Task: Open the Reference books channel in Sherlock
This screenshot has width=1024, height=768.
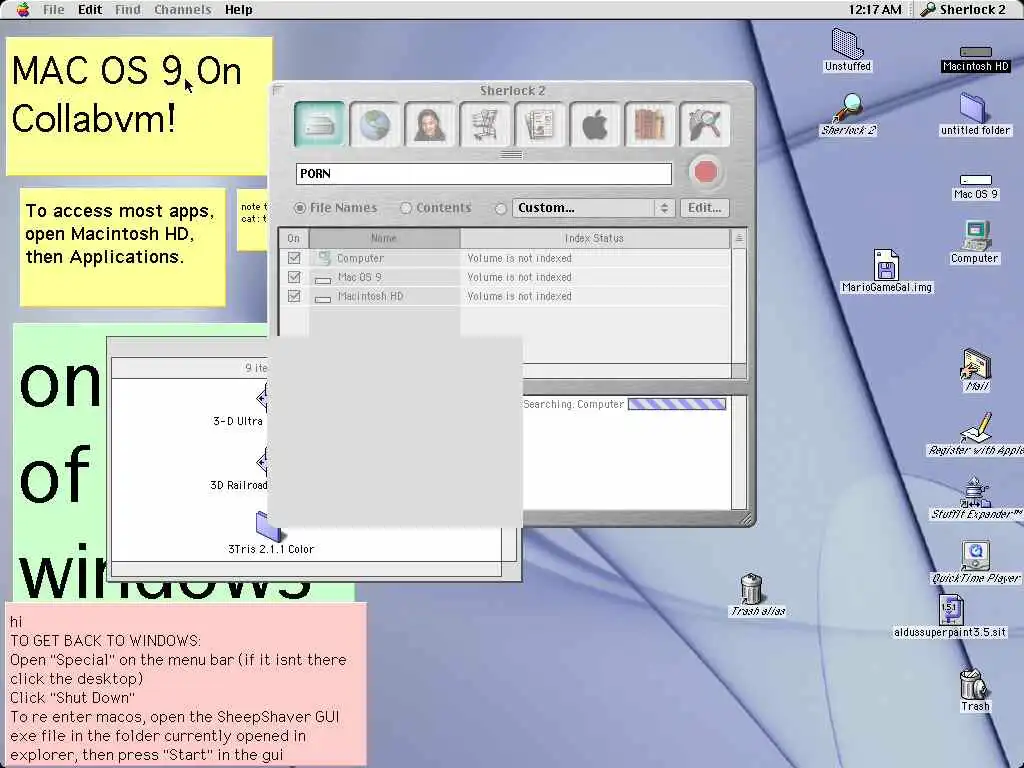Action: pyautogui.click(x=649, y=124)
